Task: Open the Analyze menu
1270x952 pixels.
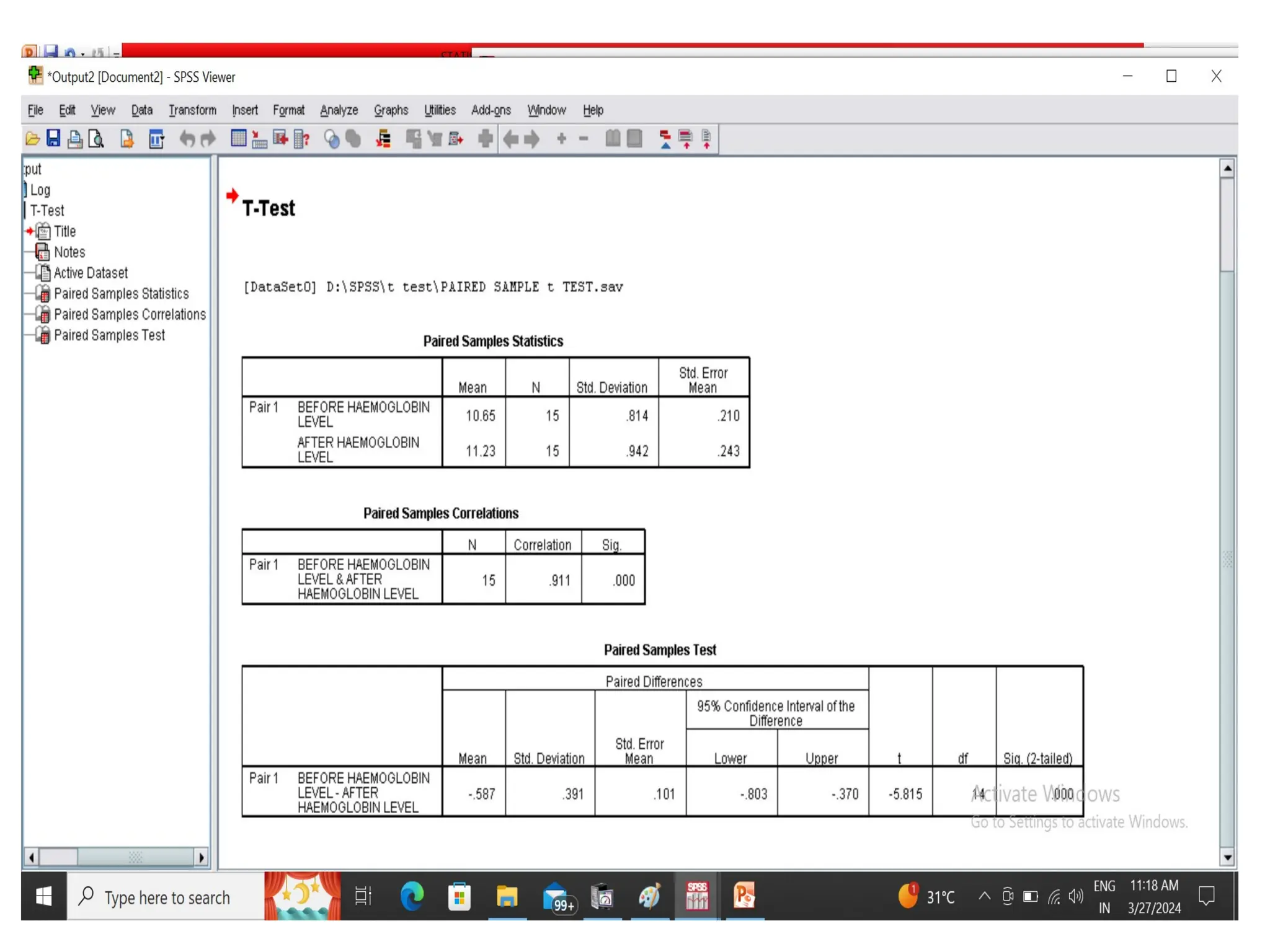Action: click(339, 110)
